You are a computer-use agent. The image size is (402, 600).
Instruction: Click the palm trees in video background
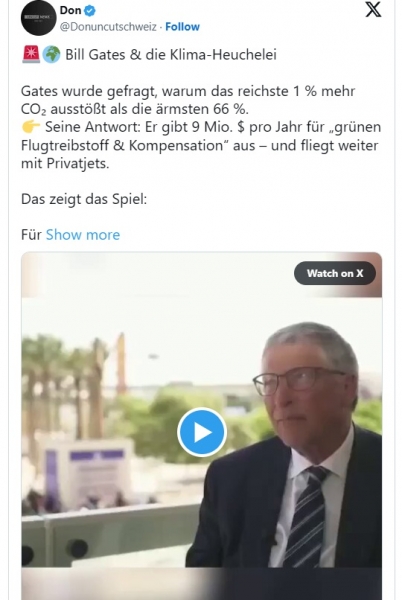pyautogui.click(x=65, y=386)
